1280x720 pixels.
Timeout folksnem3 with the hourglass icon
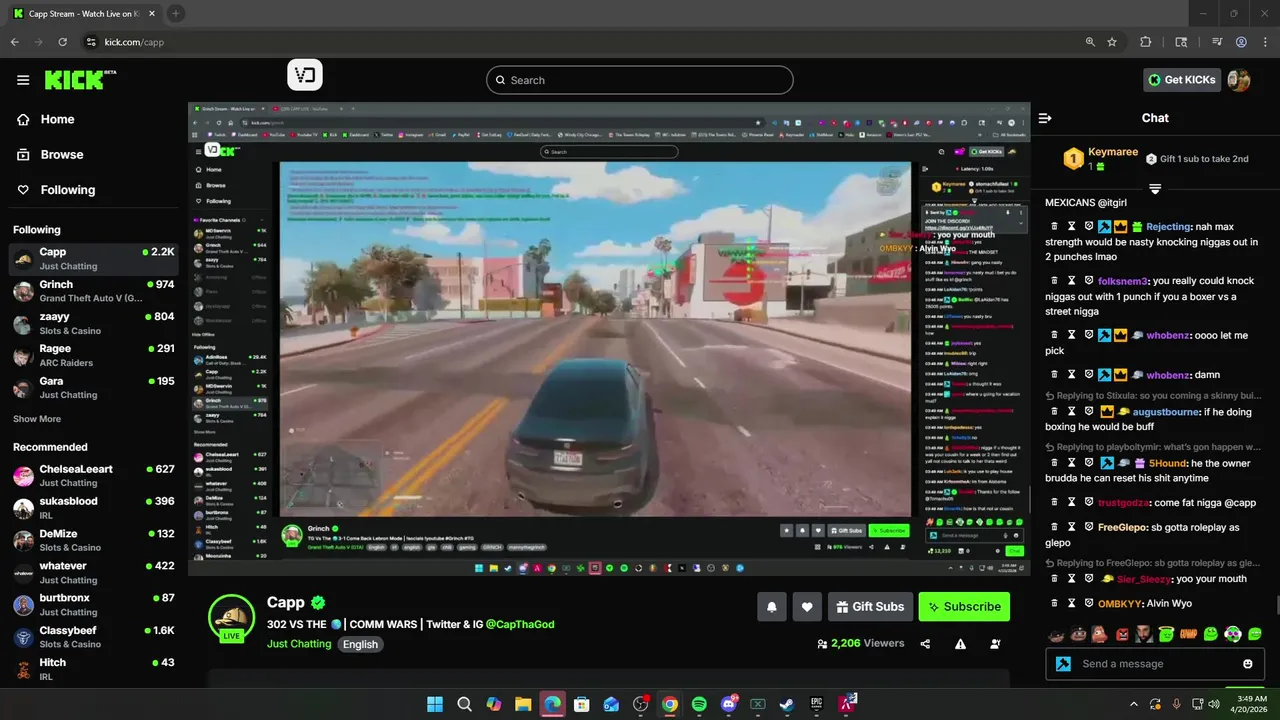pyautogui.click(x=1071, y=281)
